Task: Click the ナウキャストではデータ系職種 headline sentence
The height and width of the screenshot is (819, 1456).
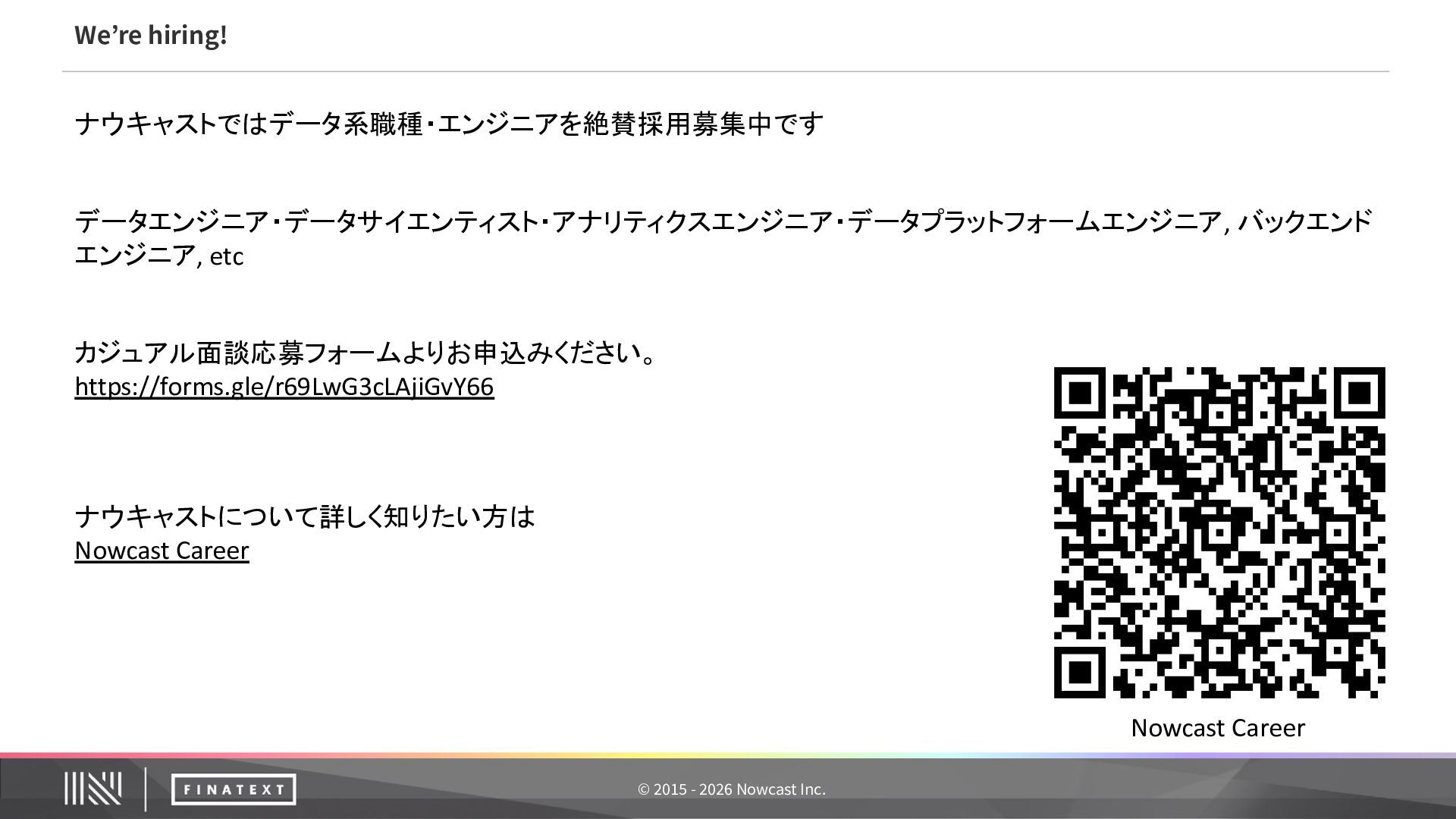Action: point(448,124)
